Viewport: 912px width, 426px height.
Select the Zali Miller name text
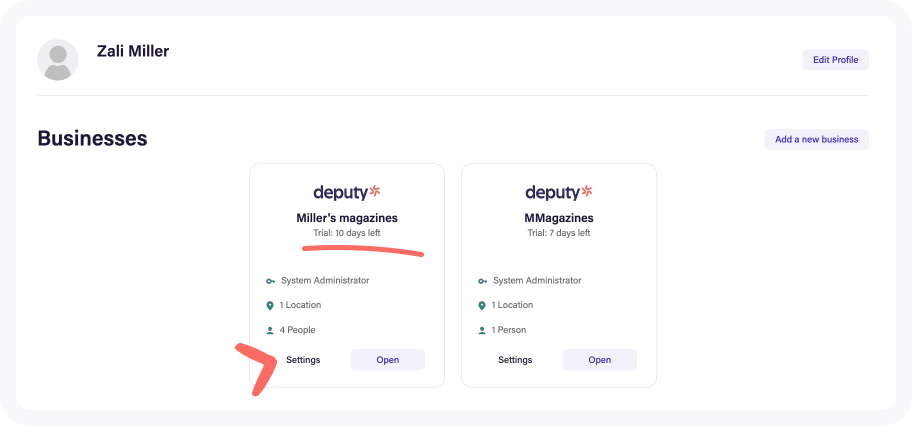pos(133,51)
